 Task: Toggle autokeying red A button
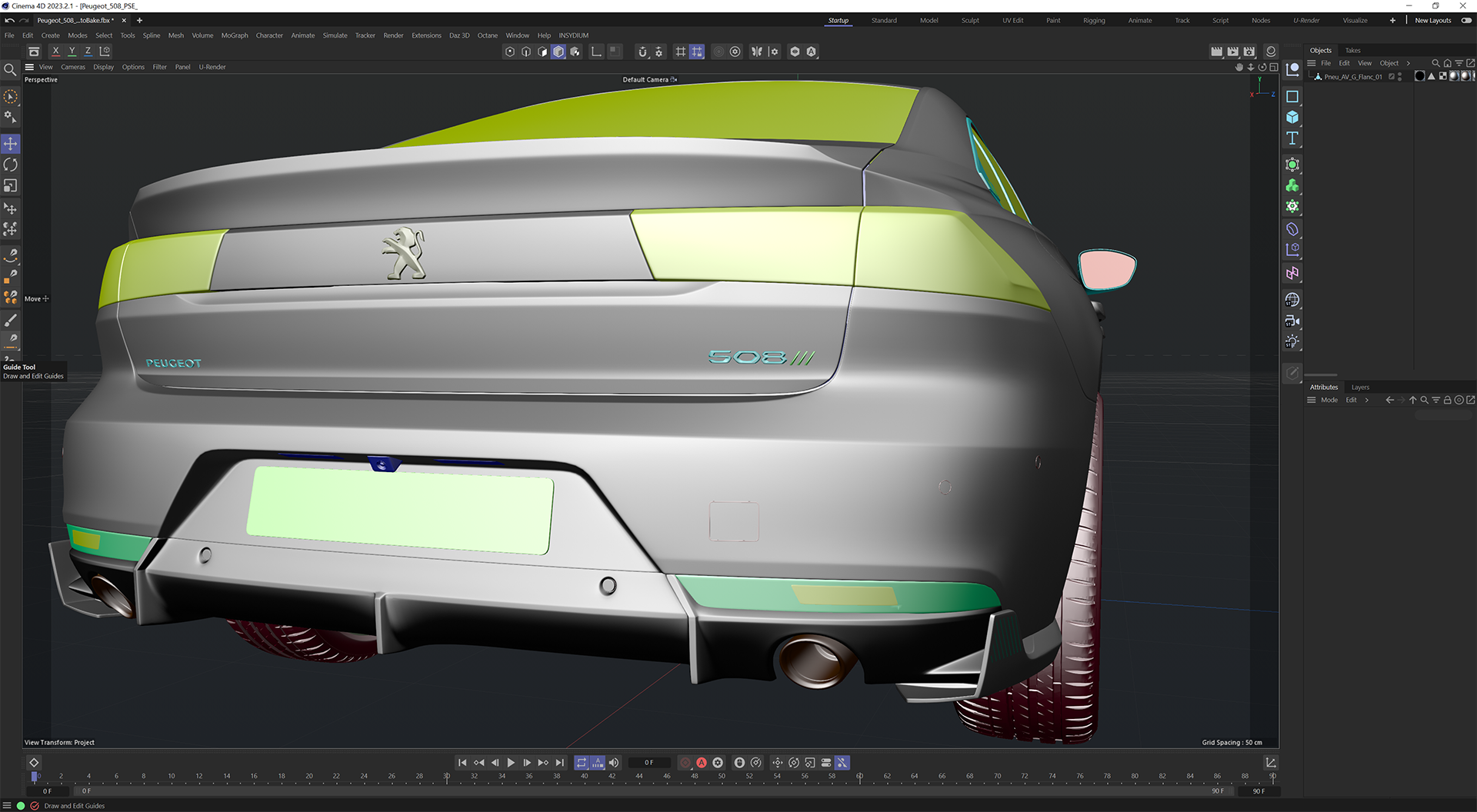702,763
